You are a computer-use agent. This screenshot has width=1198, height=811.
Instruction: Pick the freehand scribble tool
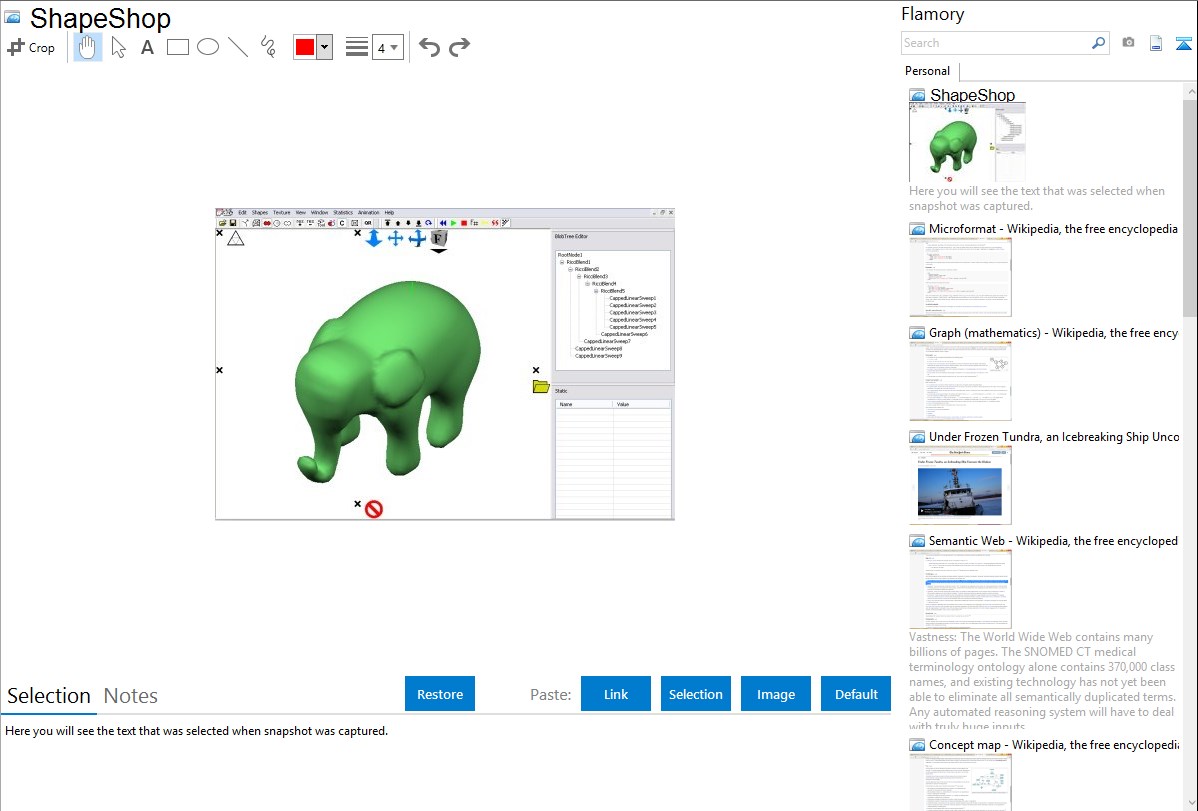pyautogui.click(x=268, y=47)
